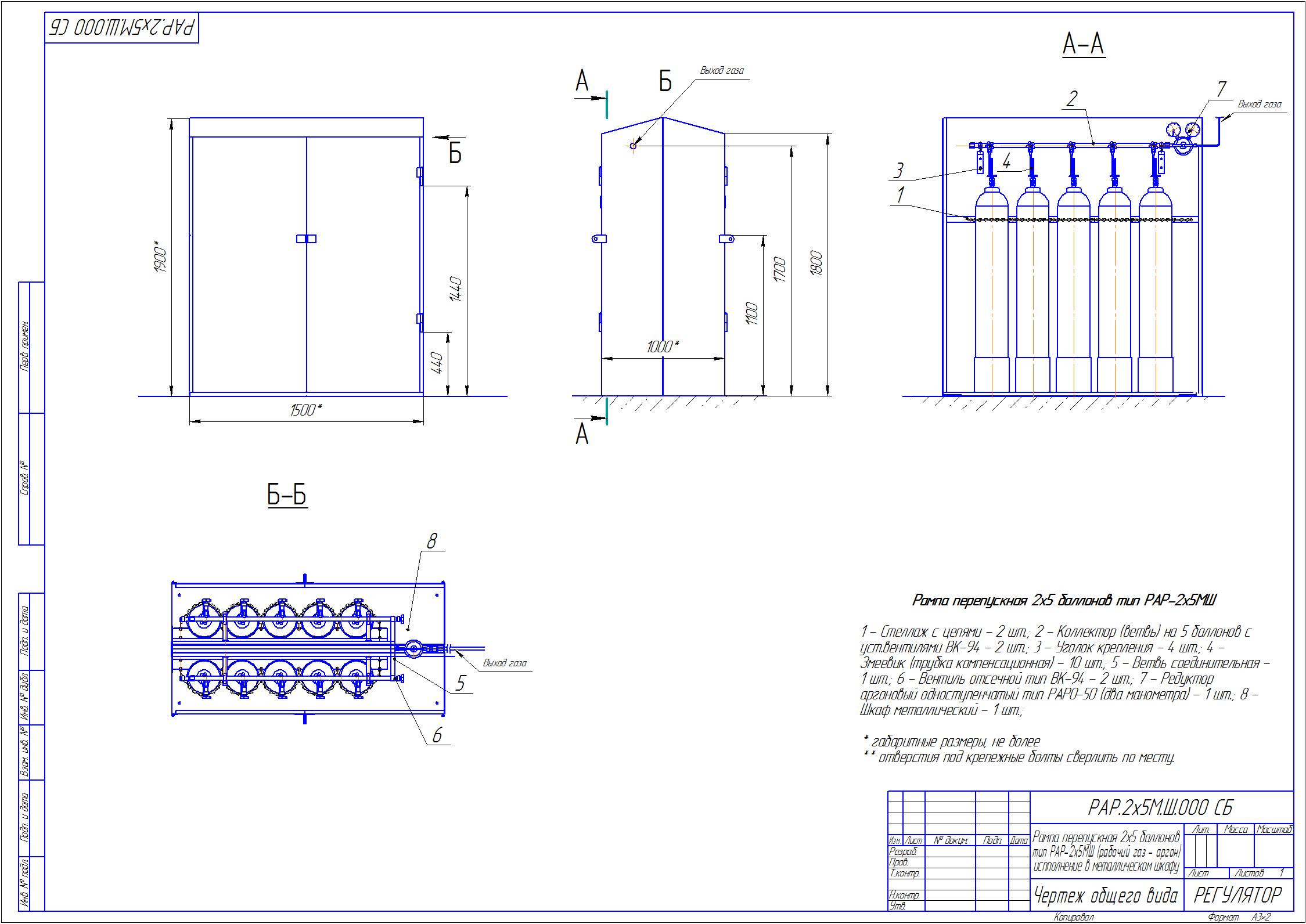Select callout number 6 in plan view

pyautogui.click(x=437, y=735)
